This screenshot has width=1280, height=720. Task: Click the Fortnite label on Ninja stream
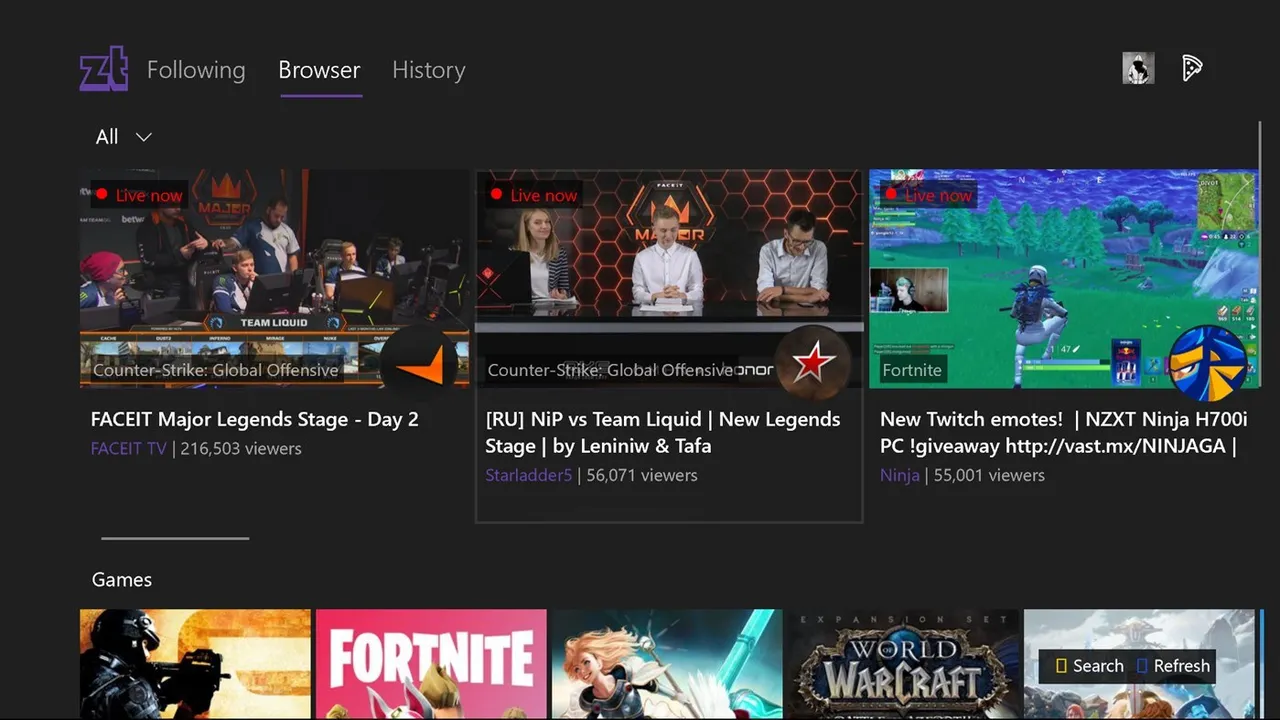[x=912, y=370]
